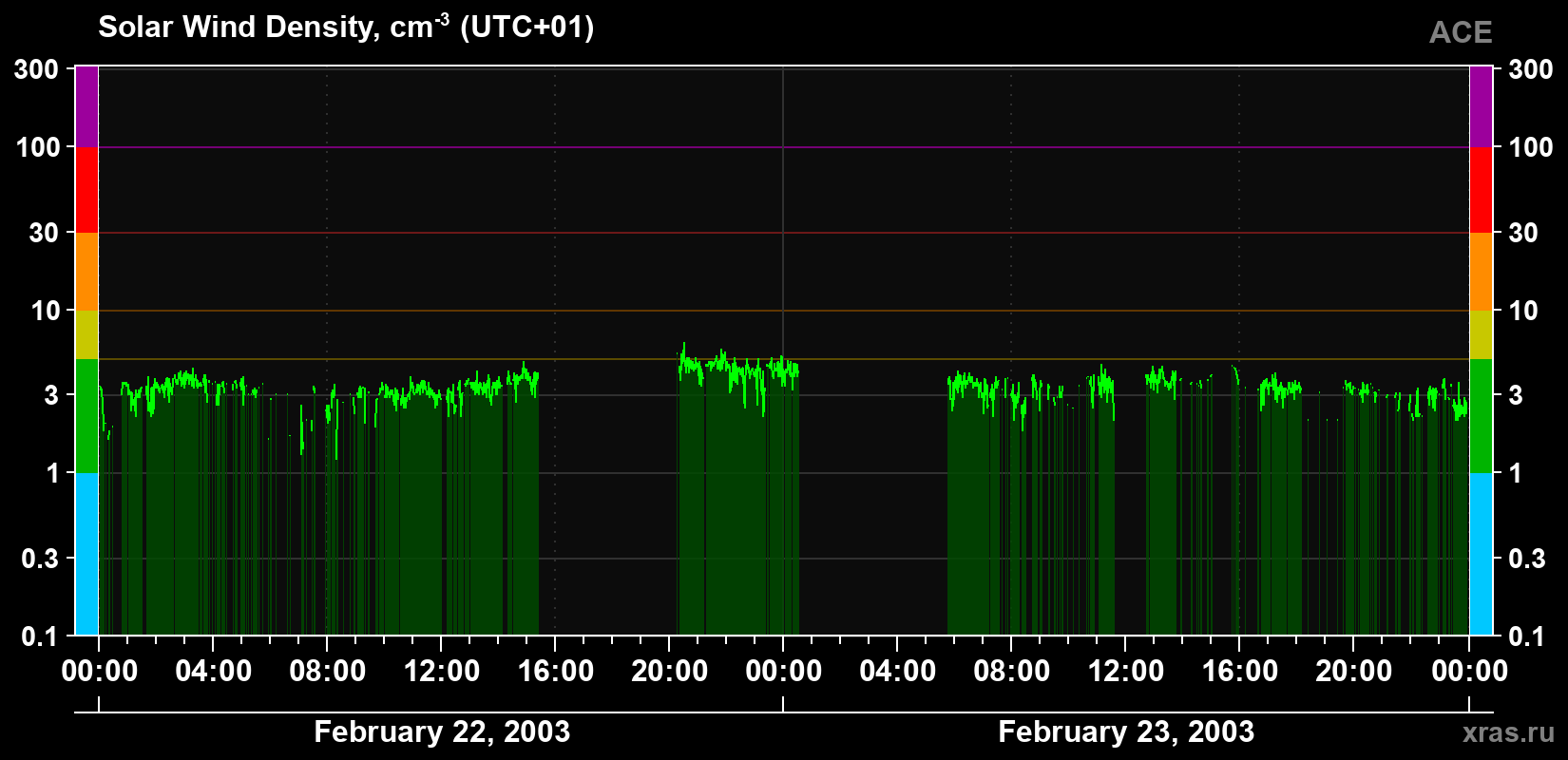Click the 12:00 time label on February 22
The height and width of the screenshot is (760, 1568).
[442, 671]
